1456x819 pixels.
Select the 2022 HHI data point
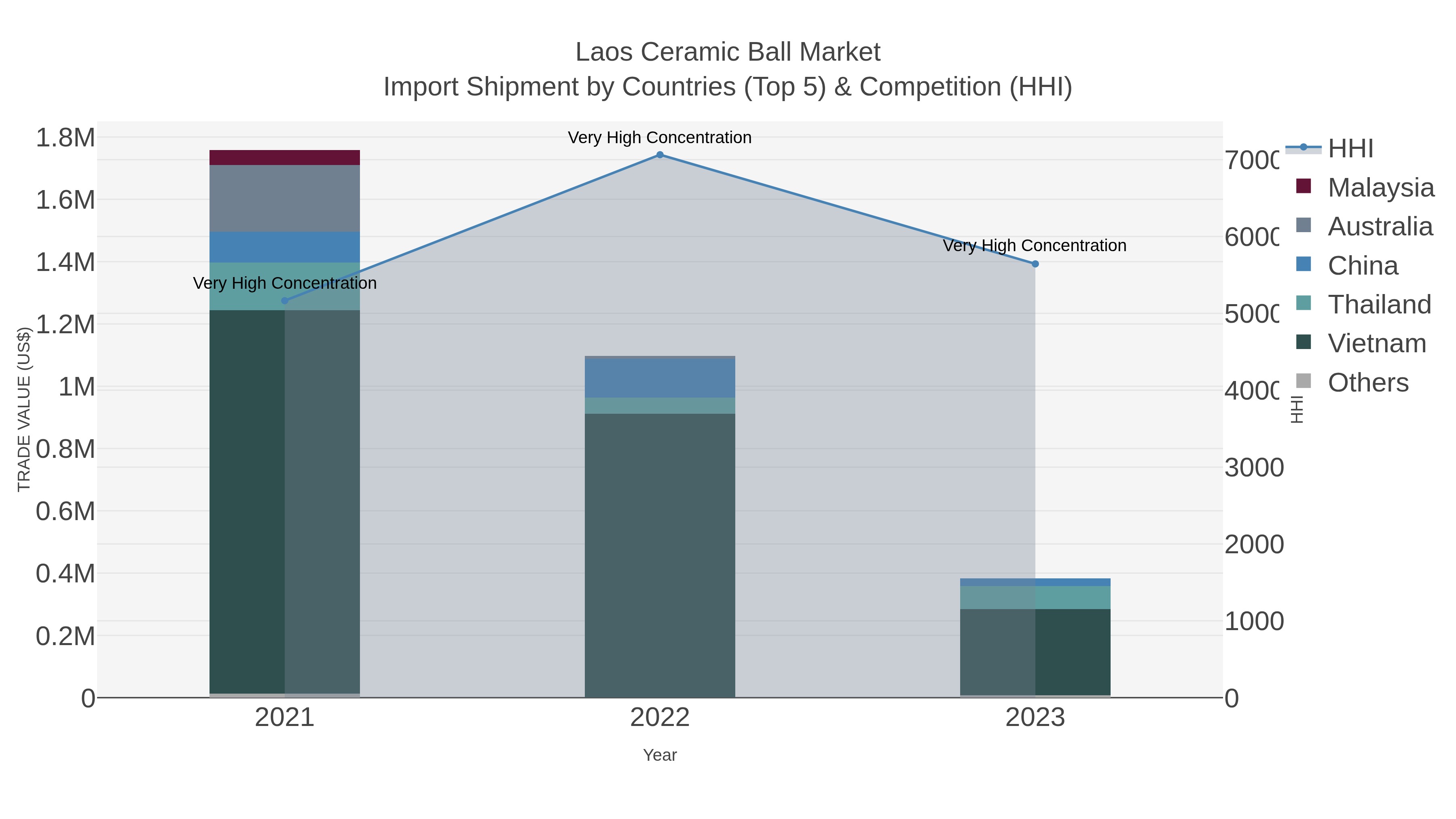[x=660, y=155]
